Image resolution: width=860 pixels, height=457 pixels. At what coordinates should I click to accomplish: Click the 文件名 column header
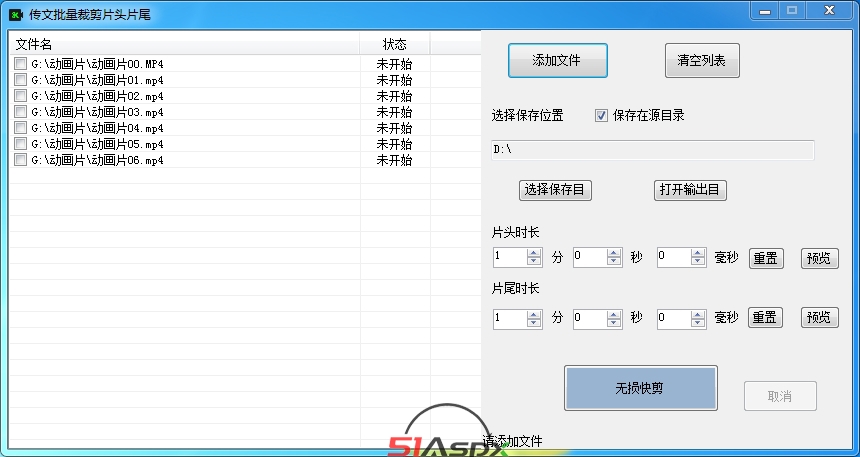click(x=184, y=44)
